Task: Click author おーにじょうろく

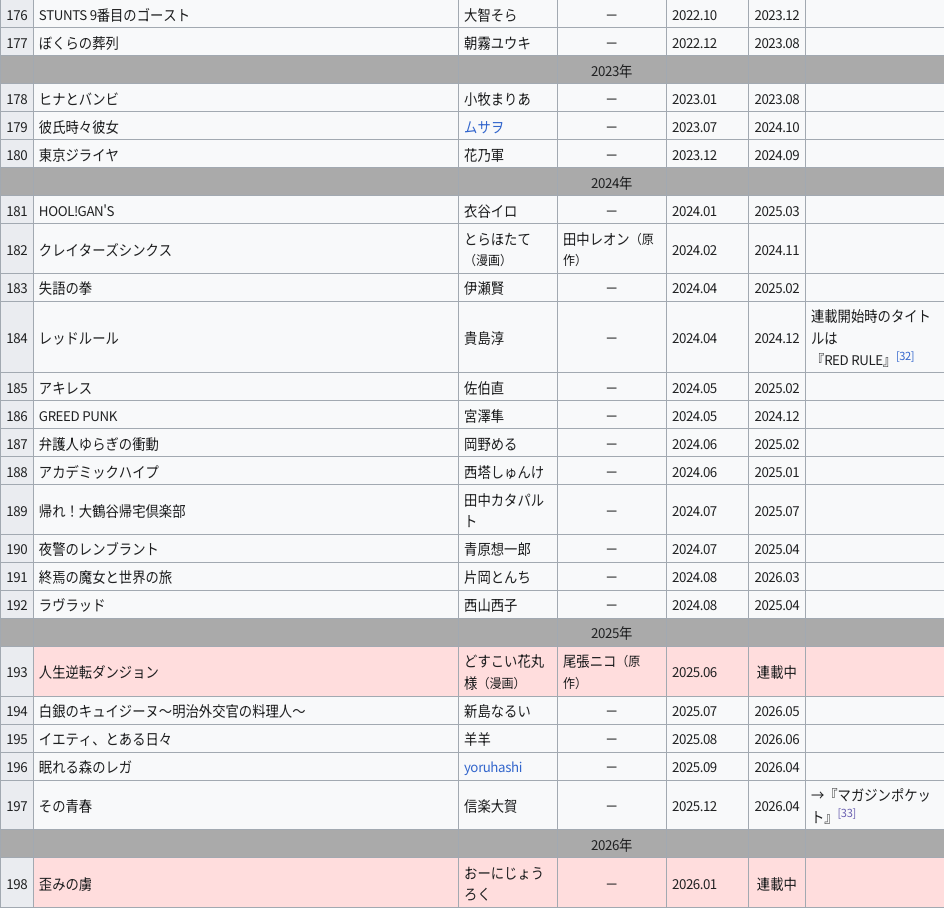Action: point(504,883)
